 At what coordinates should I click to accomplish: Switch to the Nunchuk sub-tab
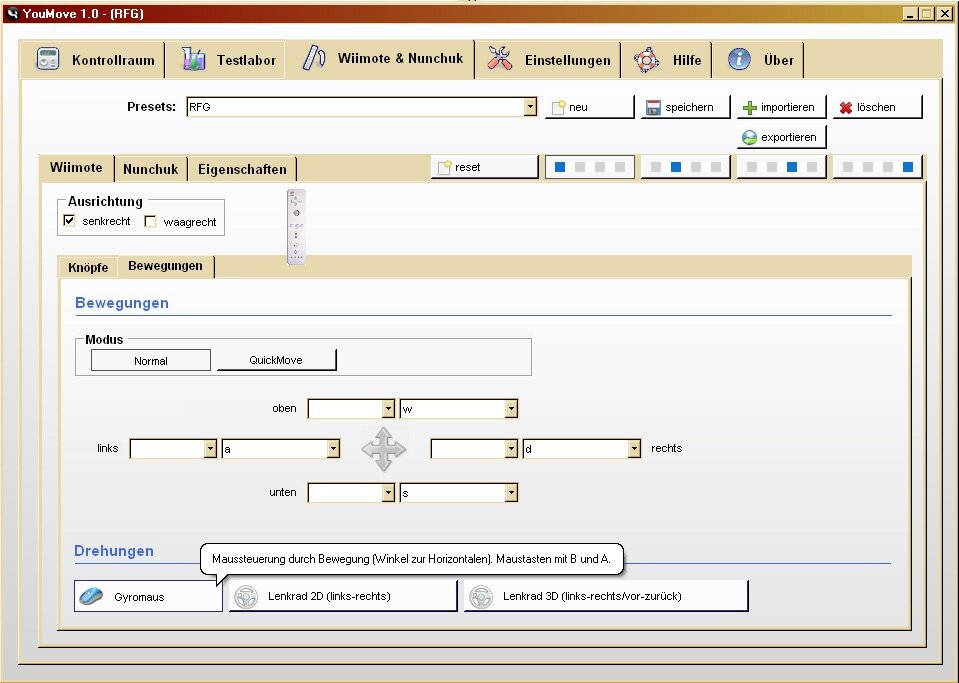[x=150, y=169]
